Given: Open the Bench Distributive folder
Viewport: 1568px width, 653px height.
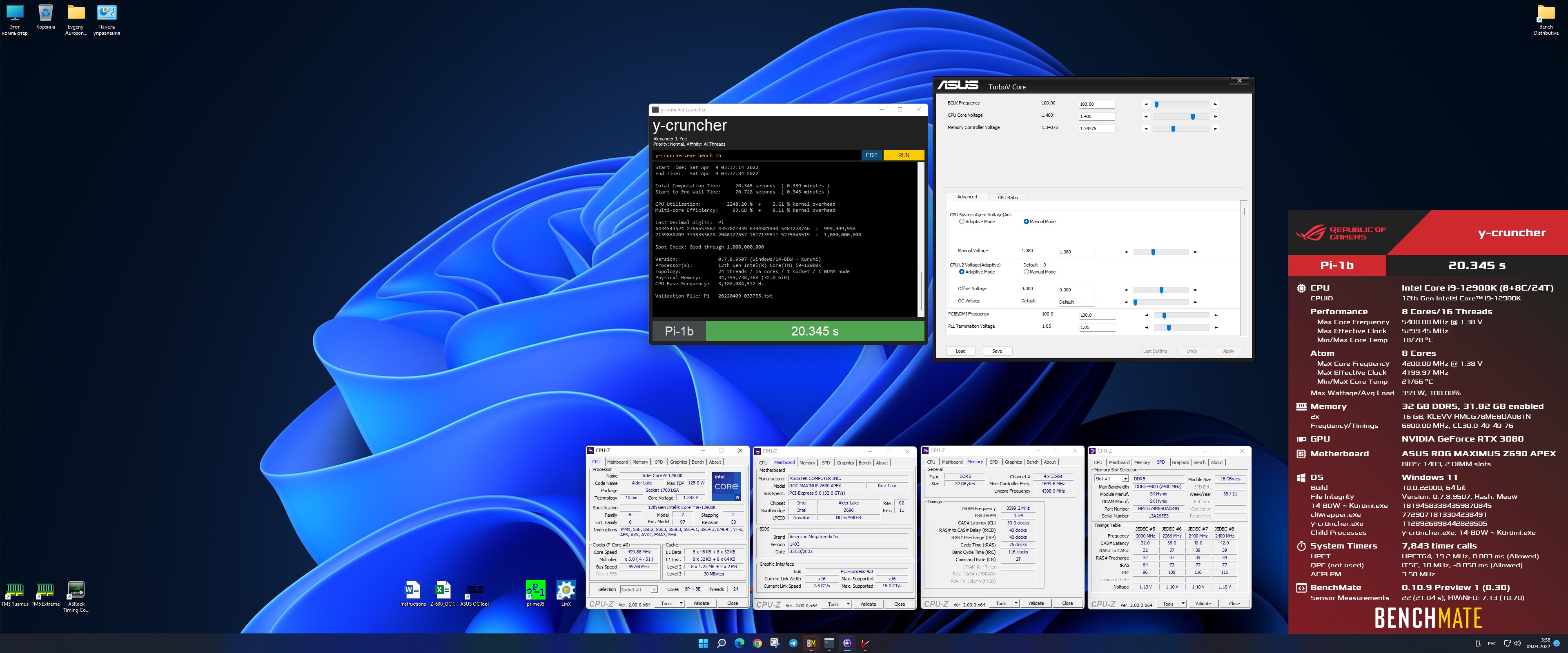Looking at the screenshot, I should [1546, 20].
